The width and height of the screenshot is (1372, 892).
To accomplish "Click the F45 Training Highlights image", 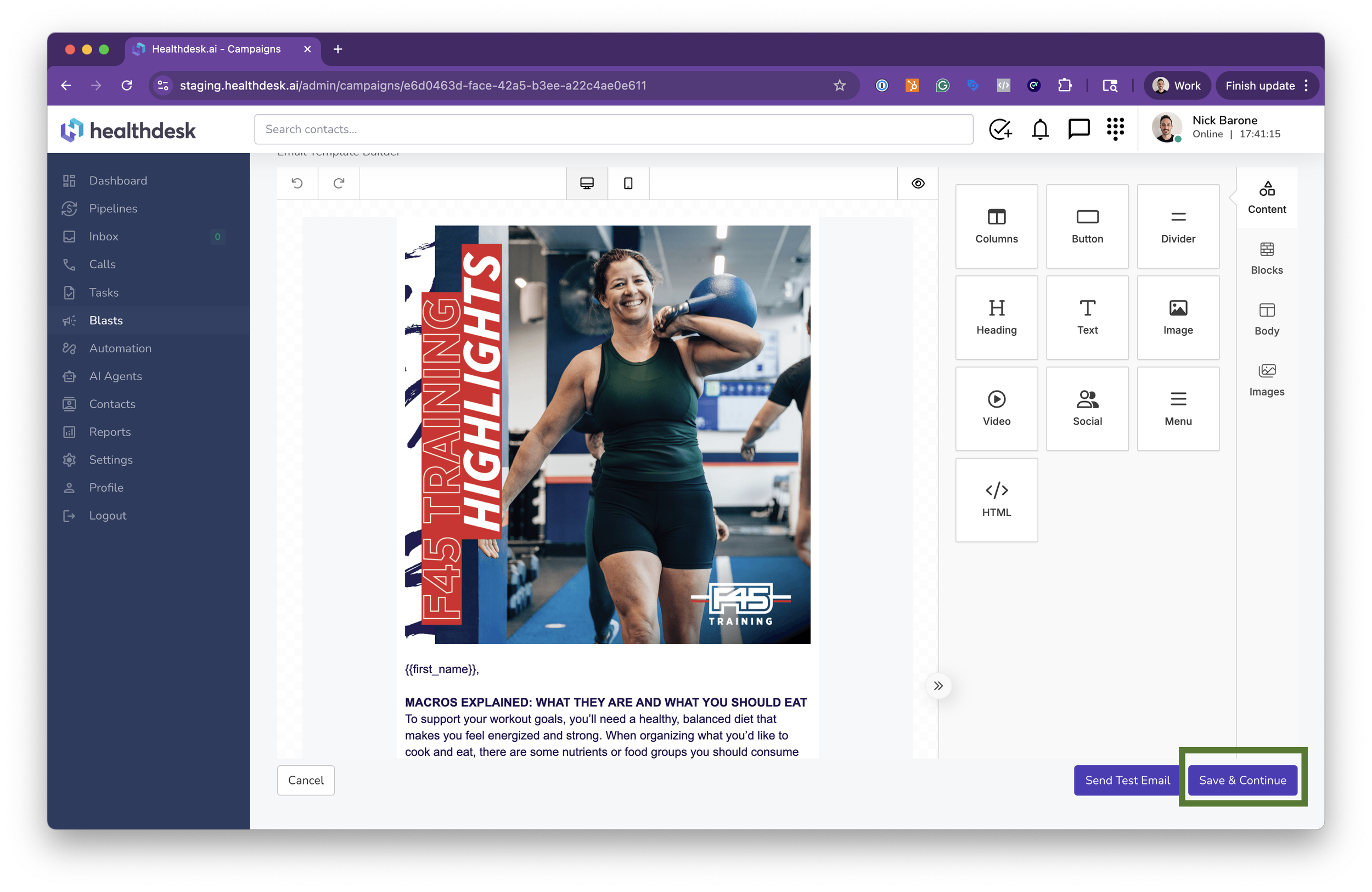I will pyautogui.click(x=607, y=434).
